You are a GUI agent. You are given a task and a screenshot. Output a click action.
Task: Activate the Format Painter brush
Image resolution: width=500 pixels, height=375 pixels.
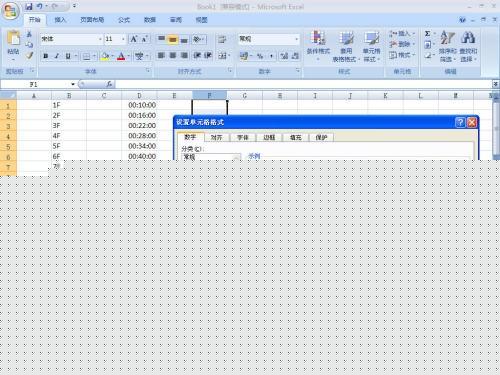(x=29, y=55)
